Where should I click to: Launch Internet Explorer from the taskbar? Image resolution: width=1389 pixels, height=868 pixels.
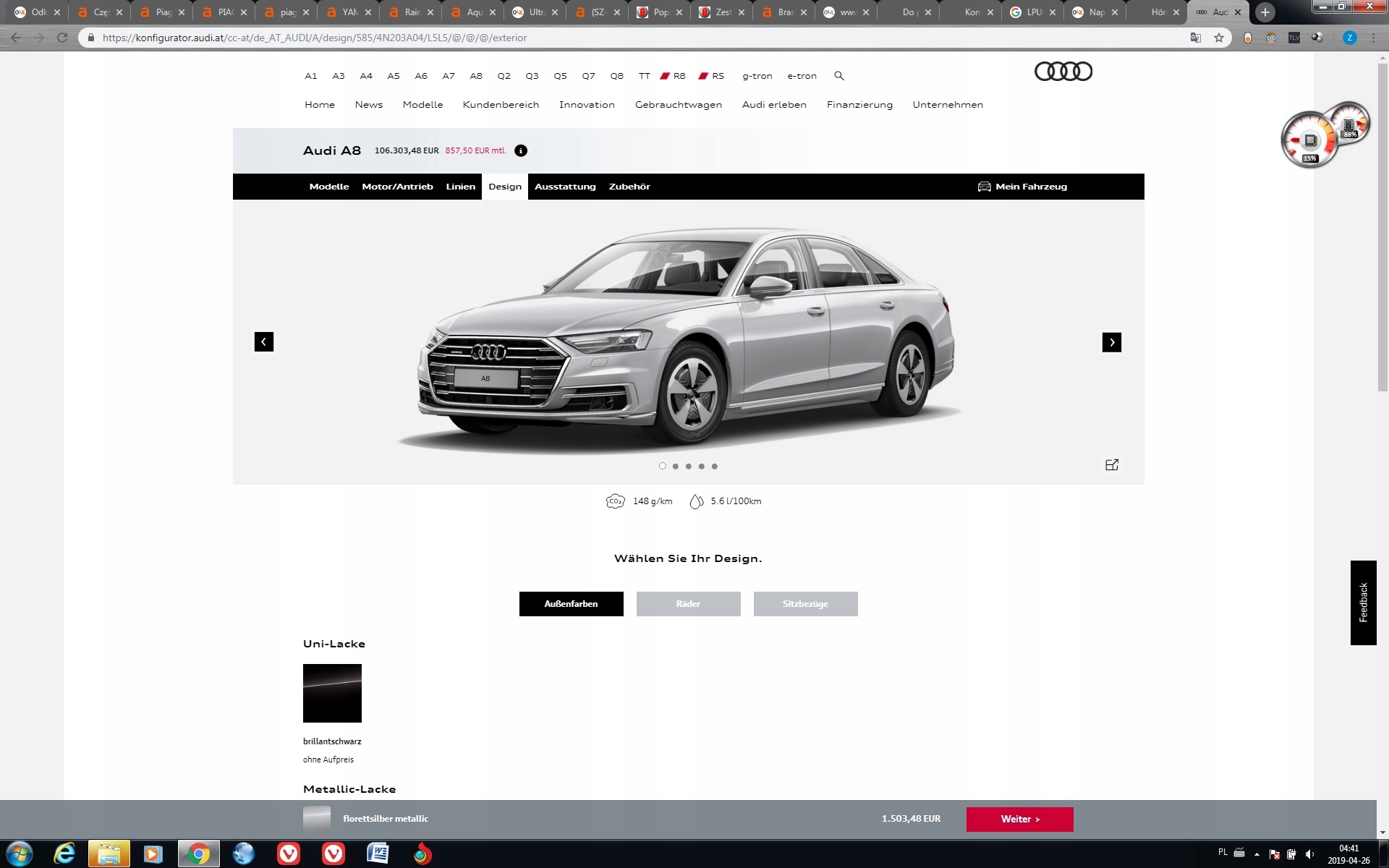pyautogui.click(x=64, y=854)
